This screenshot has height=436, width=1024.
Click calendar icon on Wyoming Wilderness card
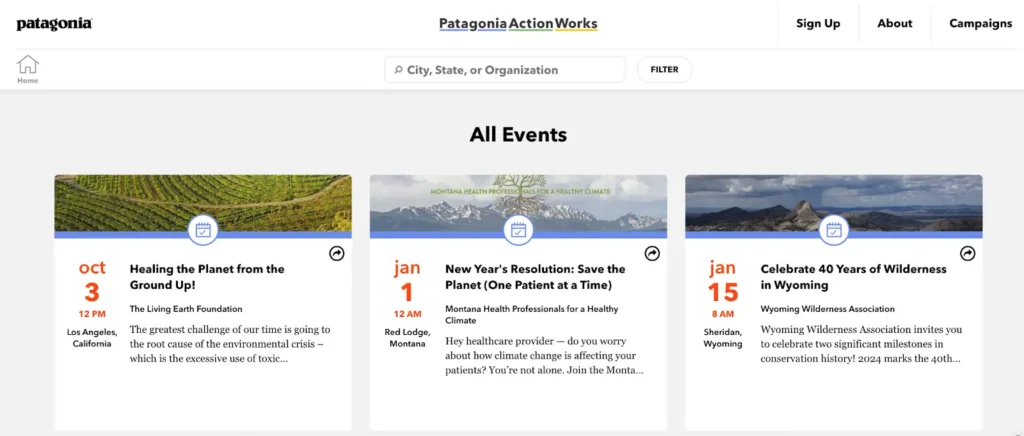tap(833, 230)
